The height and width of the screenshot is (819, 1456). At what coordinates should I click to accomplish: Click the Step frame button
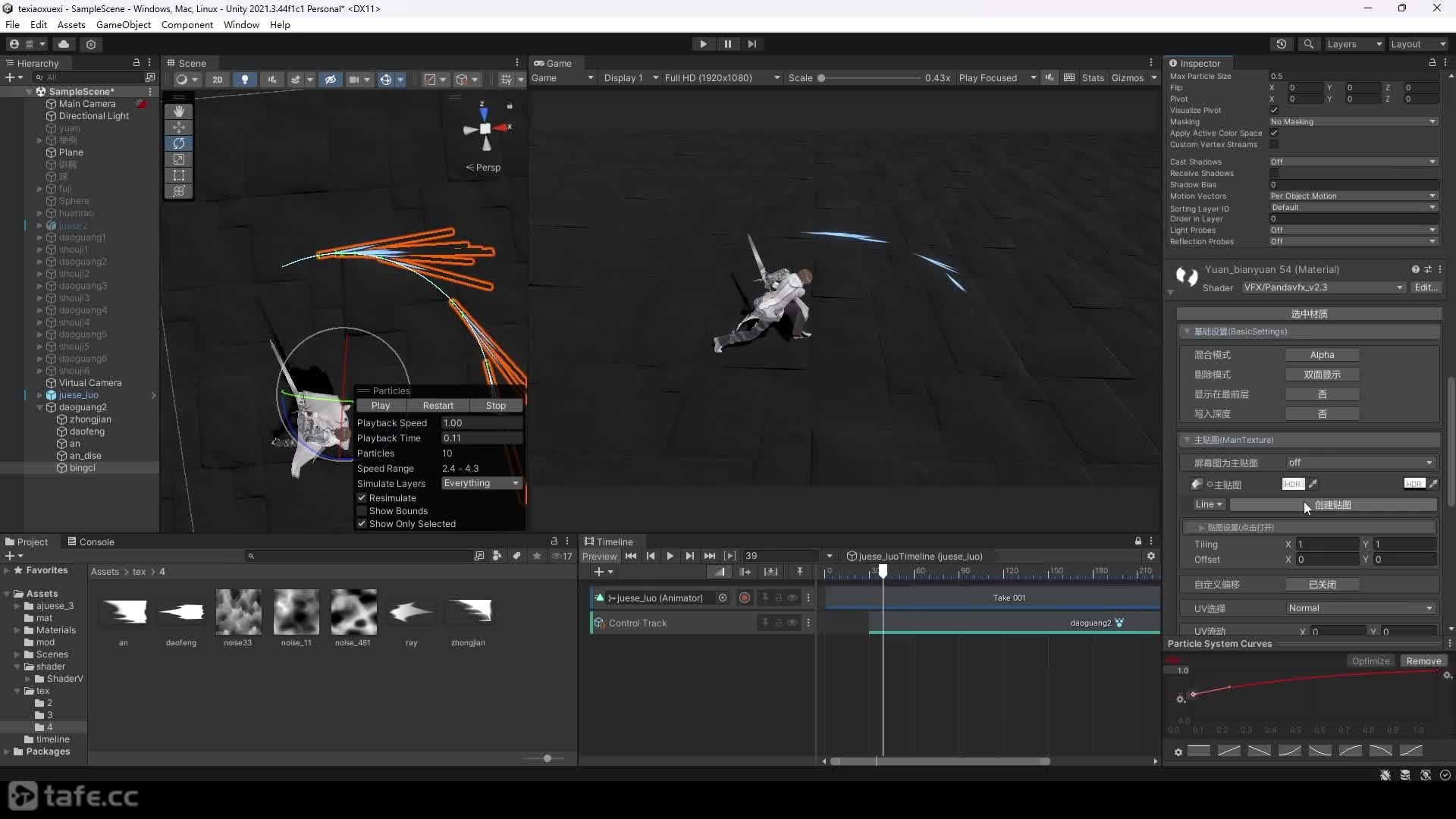click(x=752, y=44)
